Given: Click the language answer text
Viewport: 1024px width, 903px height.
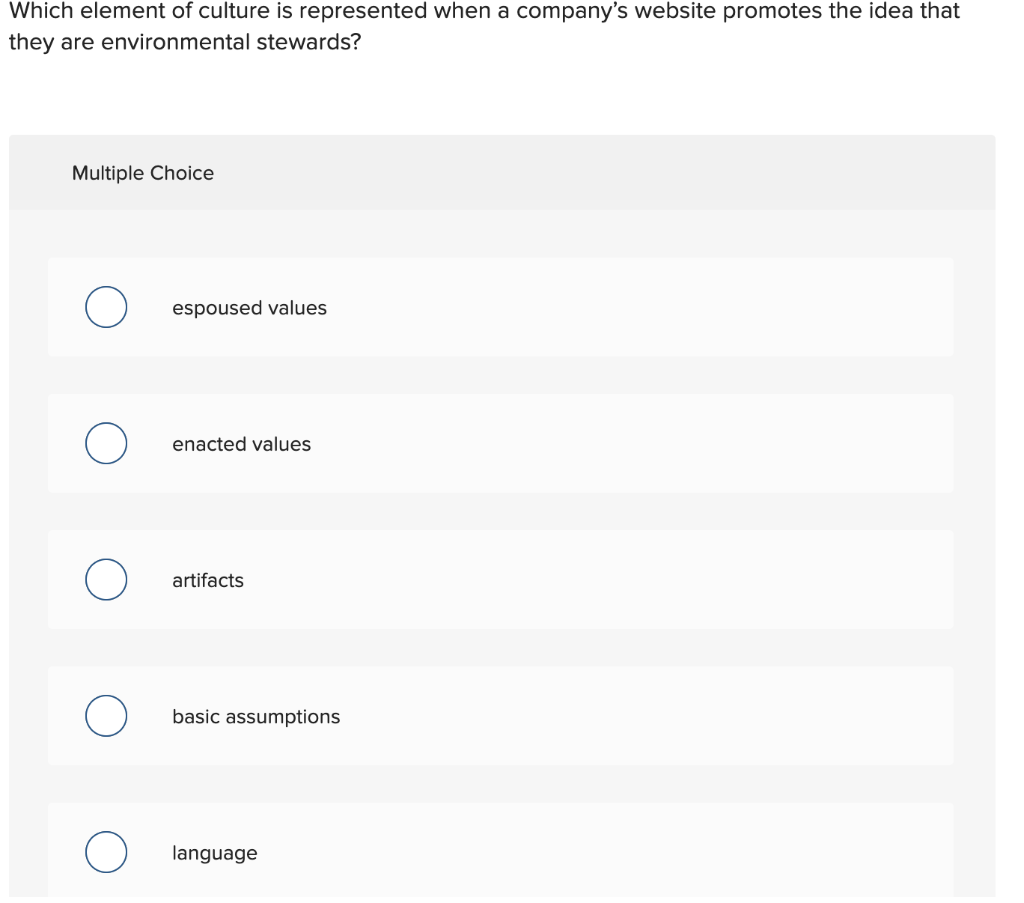Looking at the screenshot, I should 215,852.
